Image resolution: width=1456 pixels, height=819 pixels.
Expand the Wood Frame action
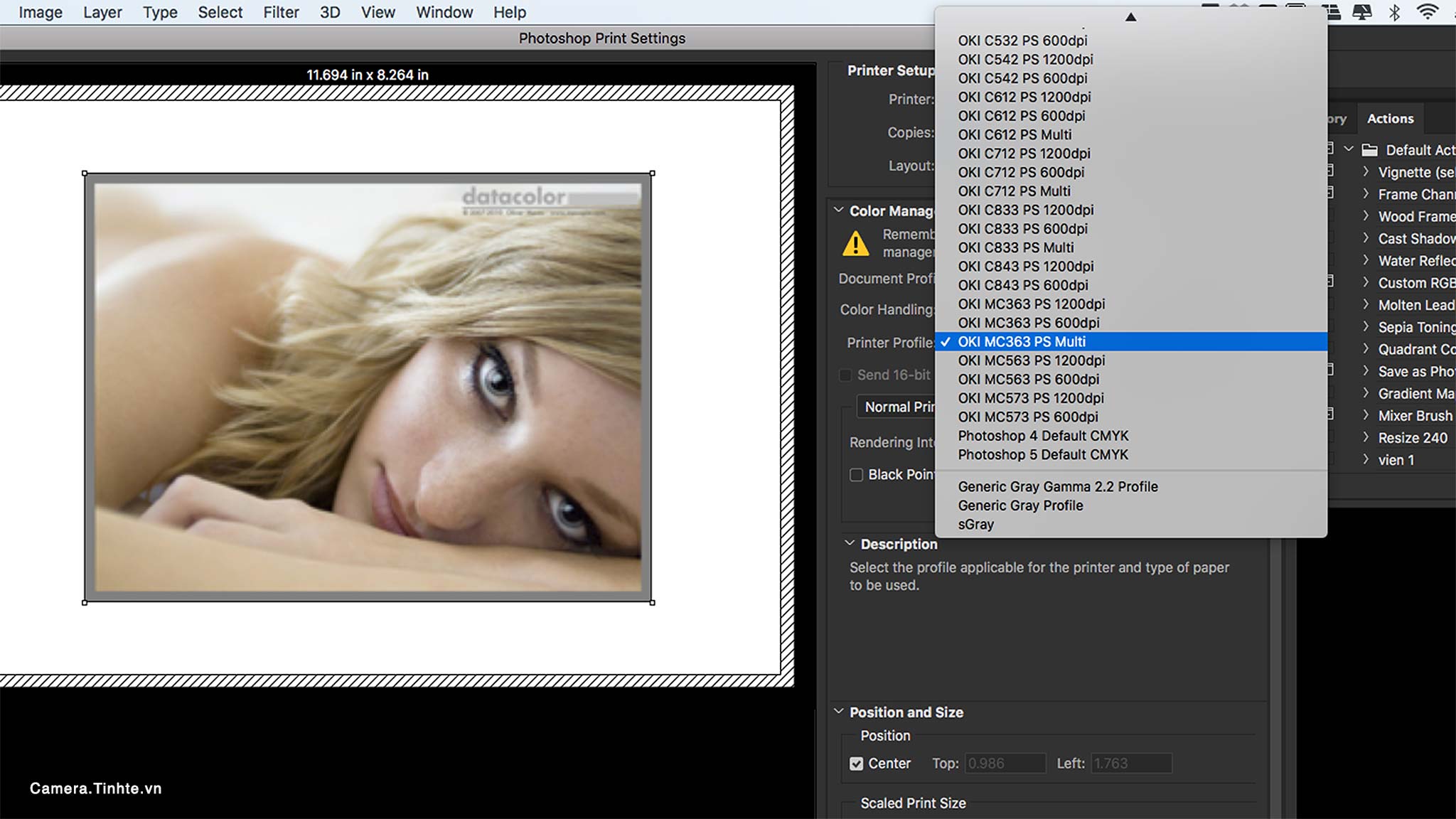[1366, 215]
